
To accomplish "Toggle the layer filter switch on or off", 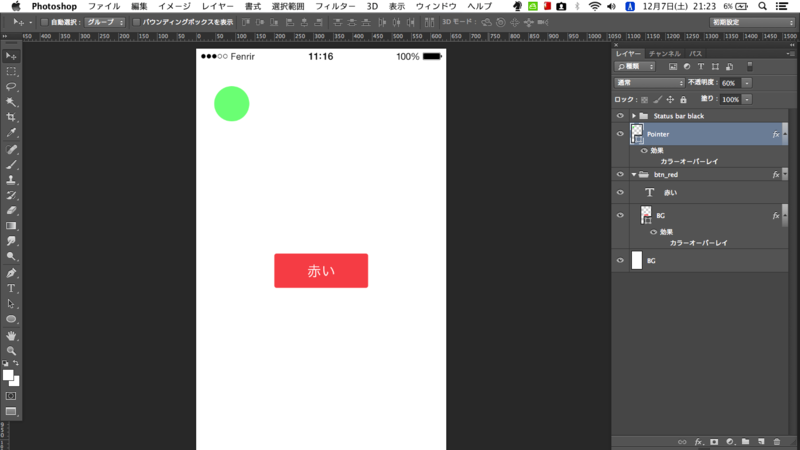I will point(749,66).
